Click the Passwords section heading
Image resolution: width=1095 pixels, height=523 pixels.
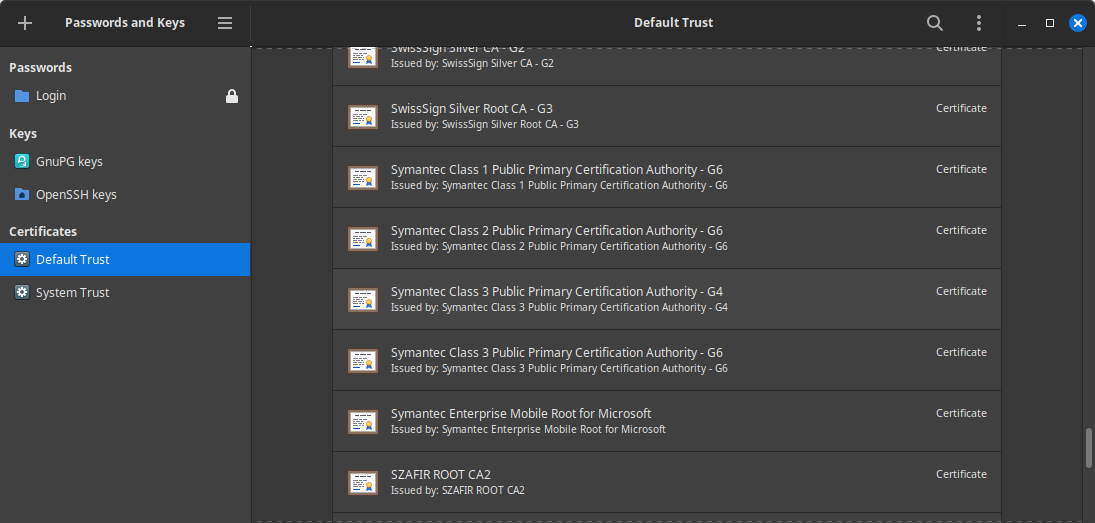(41, 68)
